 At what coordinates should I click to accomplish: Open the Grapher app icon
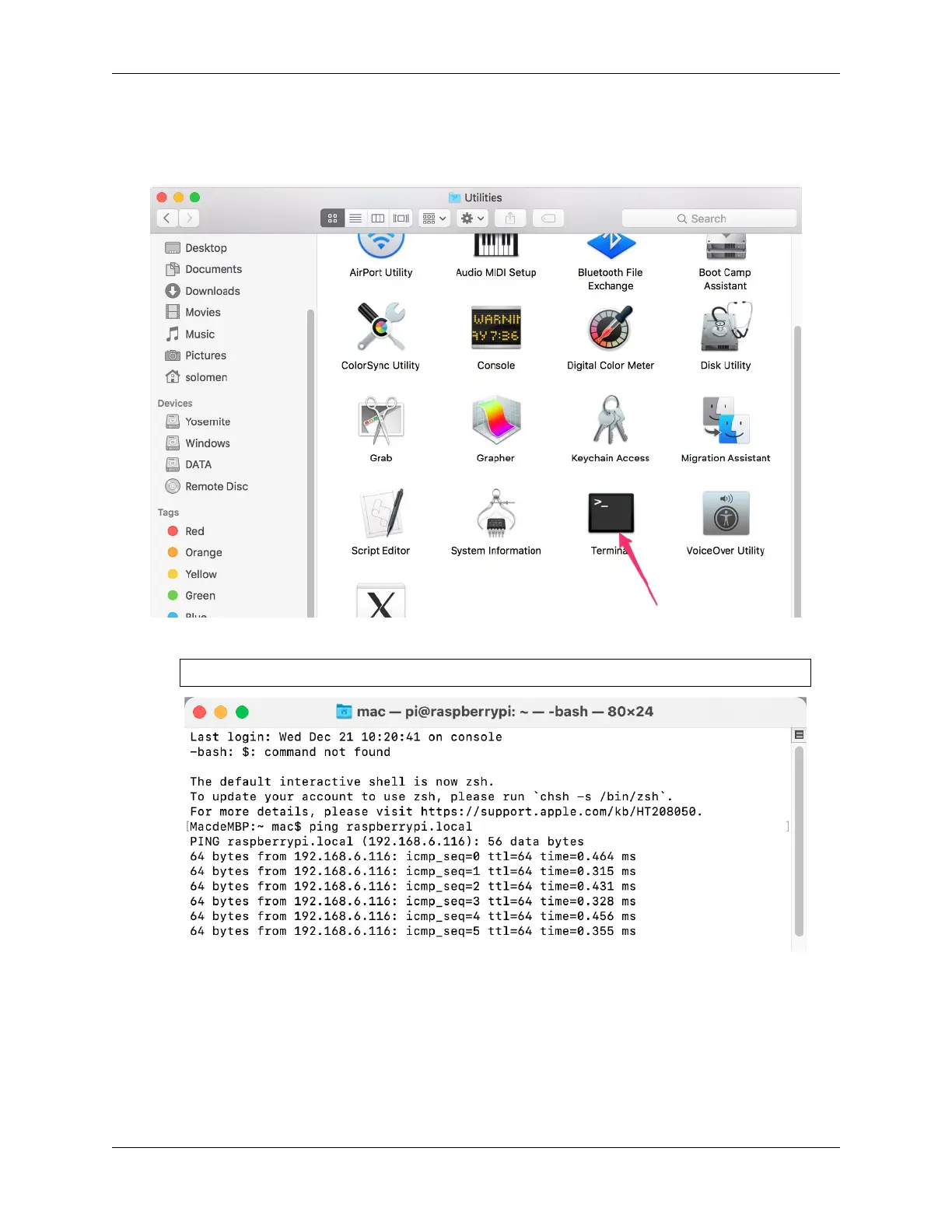496,420
